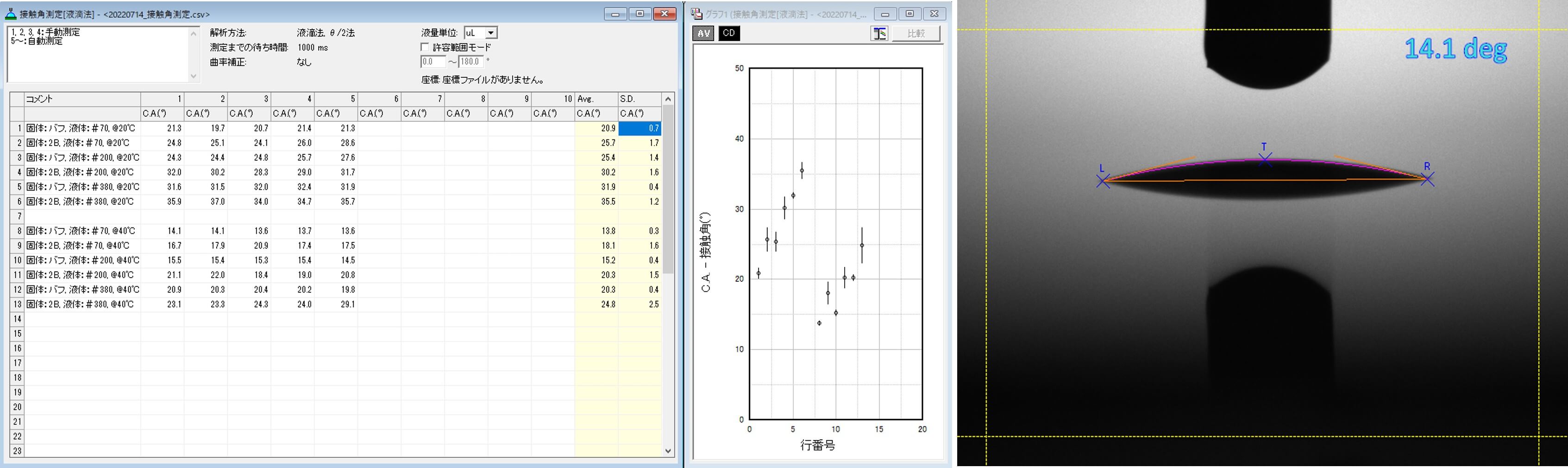Click the R right contact point marker
Viewport: 1568px width, 468px height.
(x=1427, y=179)
